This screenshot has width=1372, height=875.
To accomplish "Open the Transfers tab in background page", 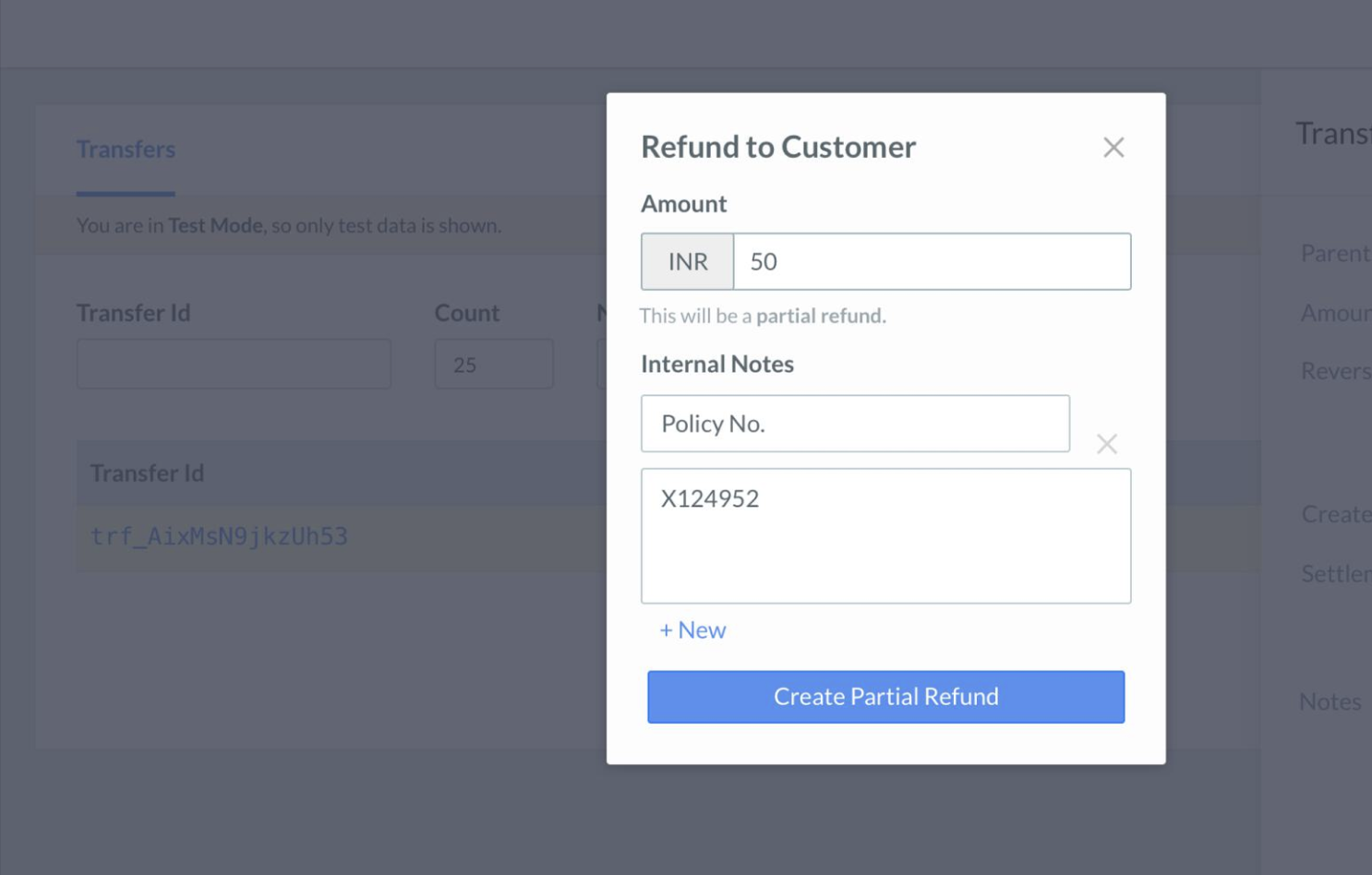I will pyautogui.click(x=126, y=150).
